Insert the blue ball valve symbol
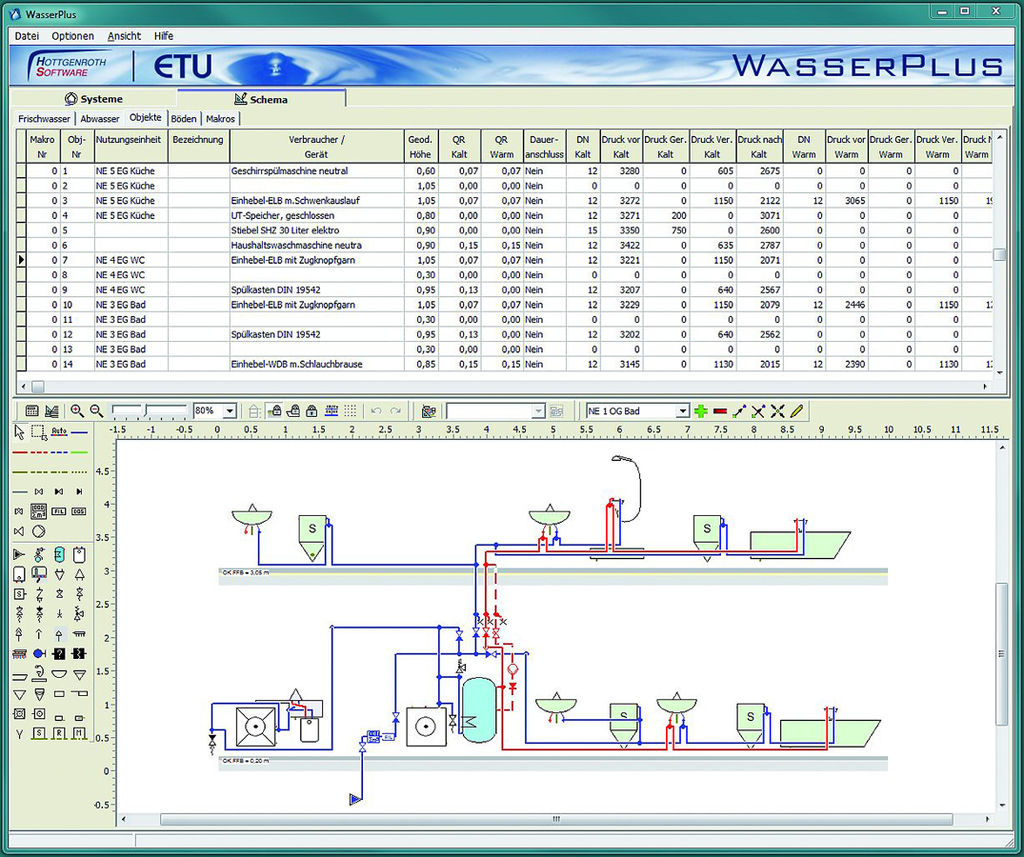 (x=39, y=653)
